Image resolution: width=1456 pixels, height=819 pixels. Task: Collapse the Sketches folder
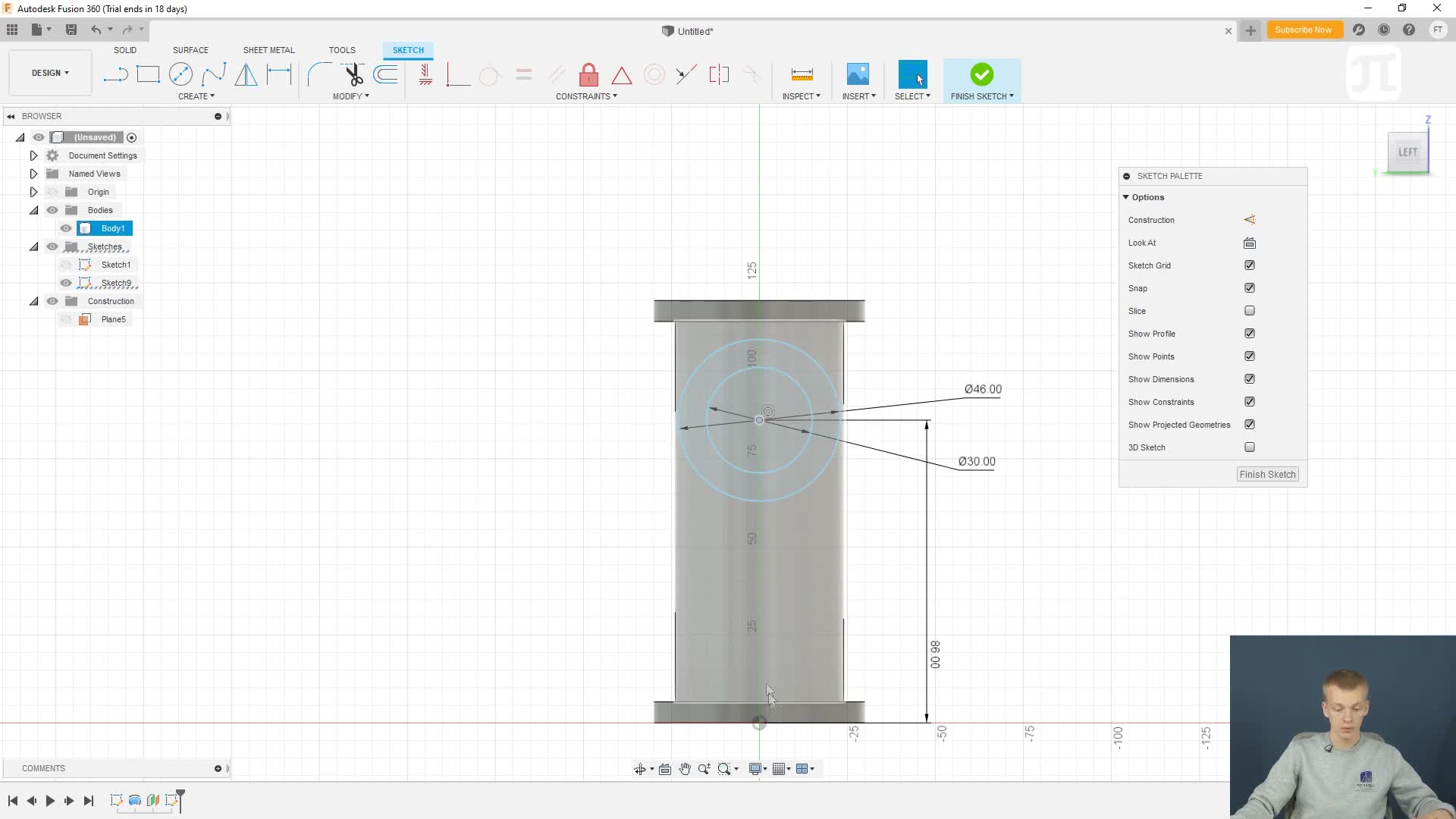pyautogui.click(x=33, y=246)
